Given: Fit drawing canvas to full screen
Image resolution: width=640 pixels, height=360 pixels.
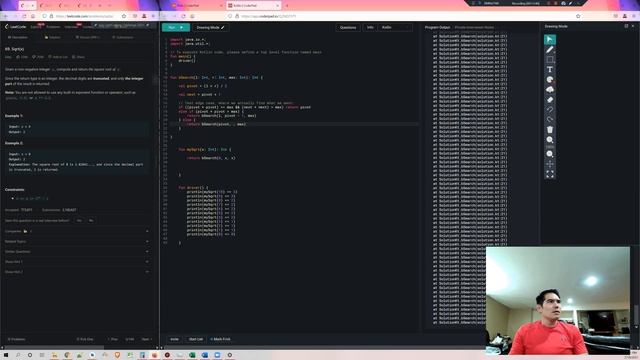Looking at the screenshot, I should click(x=550, y=174).
